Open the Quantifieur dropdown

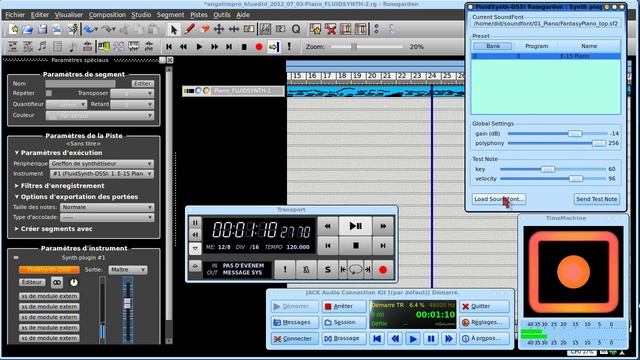(66, 104)
